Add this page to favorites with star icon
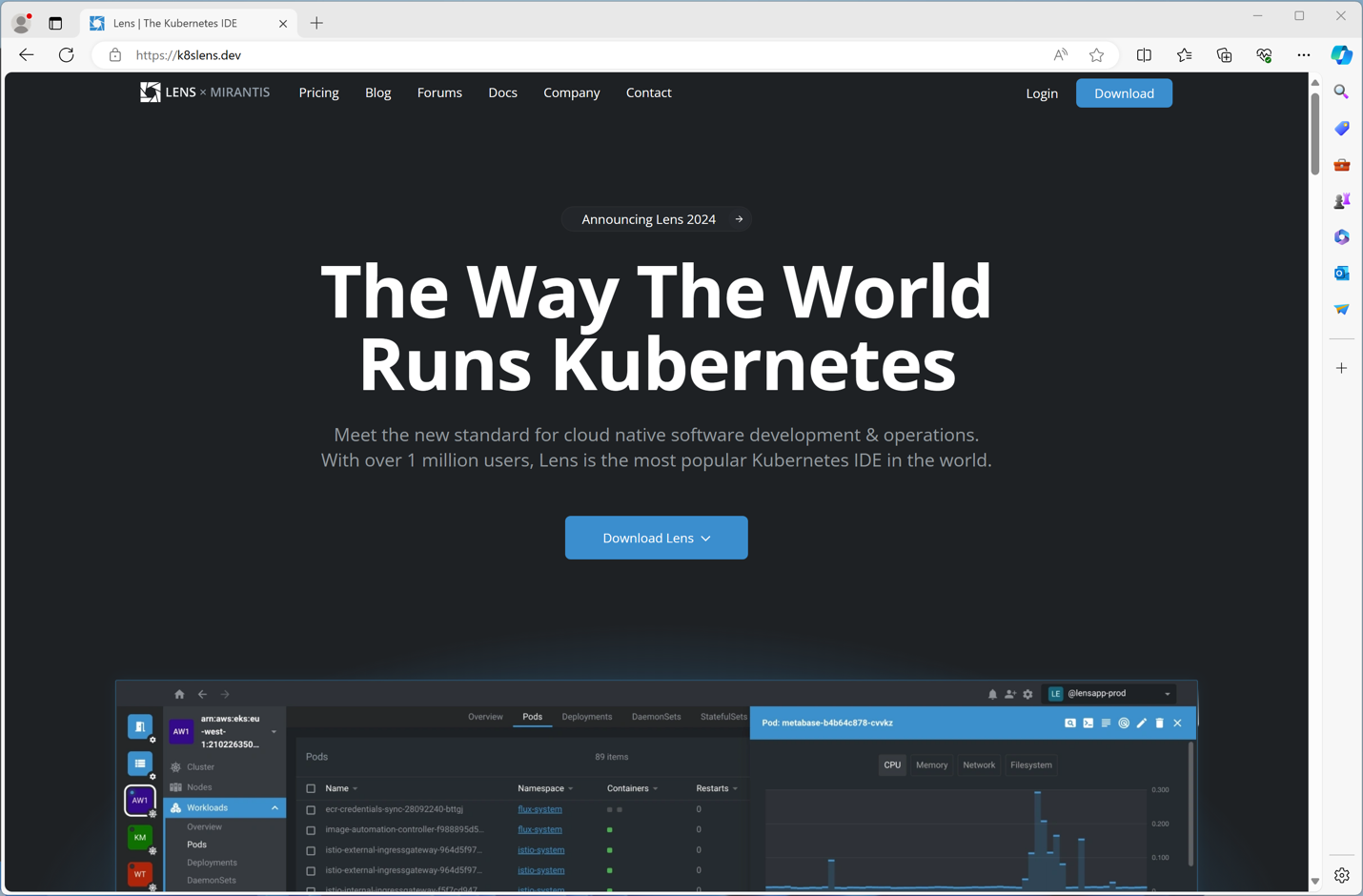Viewport: 1363px width, 896px height. pyautogui.click(x=1097, y=55)
